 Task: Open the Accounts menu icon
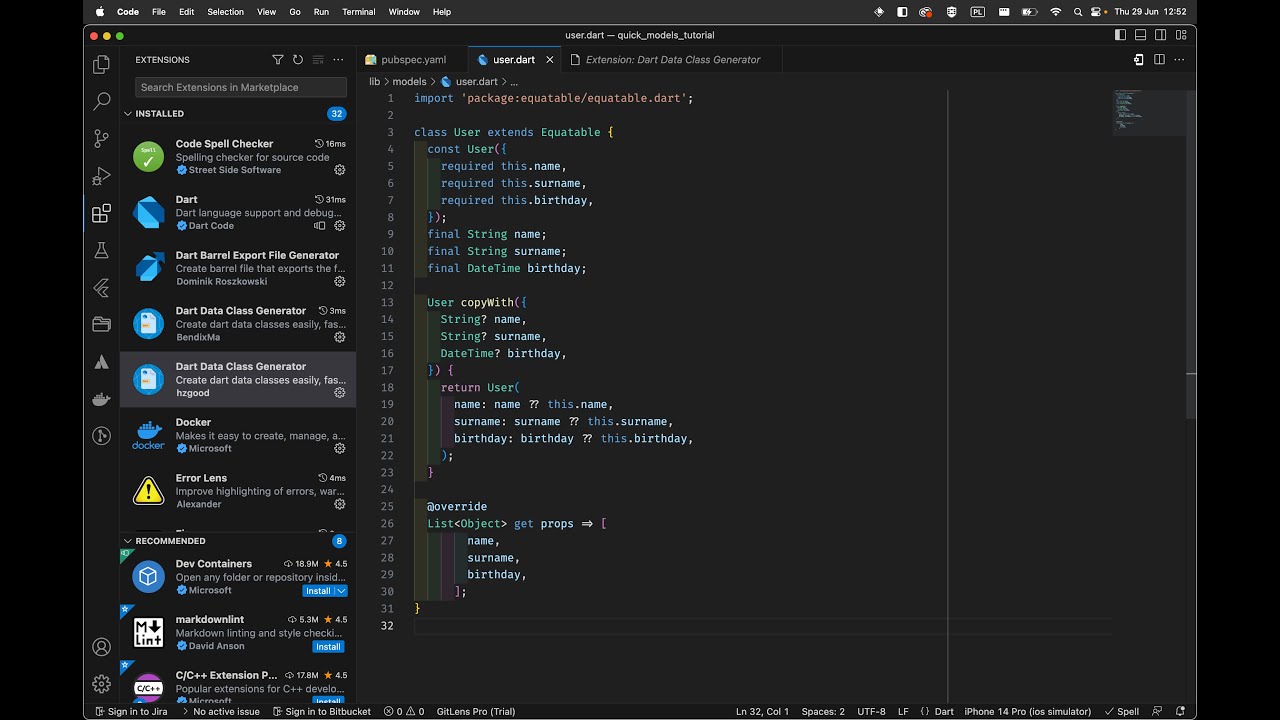point(101,647)
